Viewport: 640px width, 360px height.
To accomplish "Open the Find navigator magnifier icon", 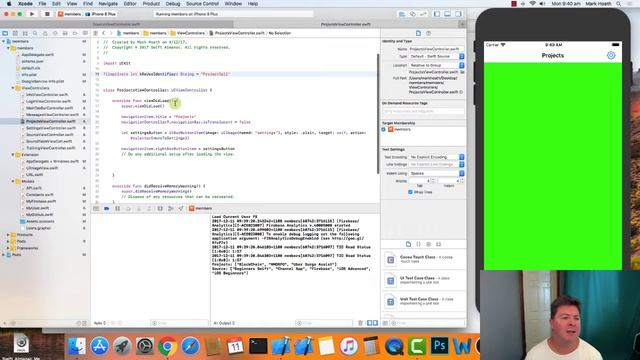I will [35, 33].
